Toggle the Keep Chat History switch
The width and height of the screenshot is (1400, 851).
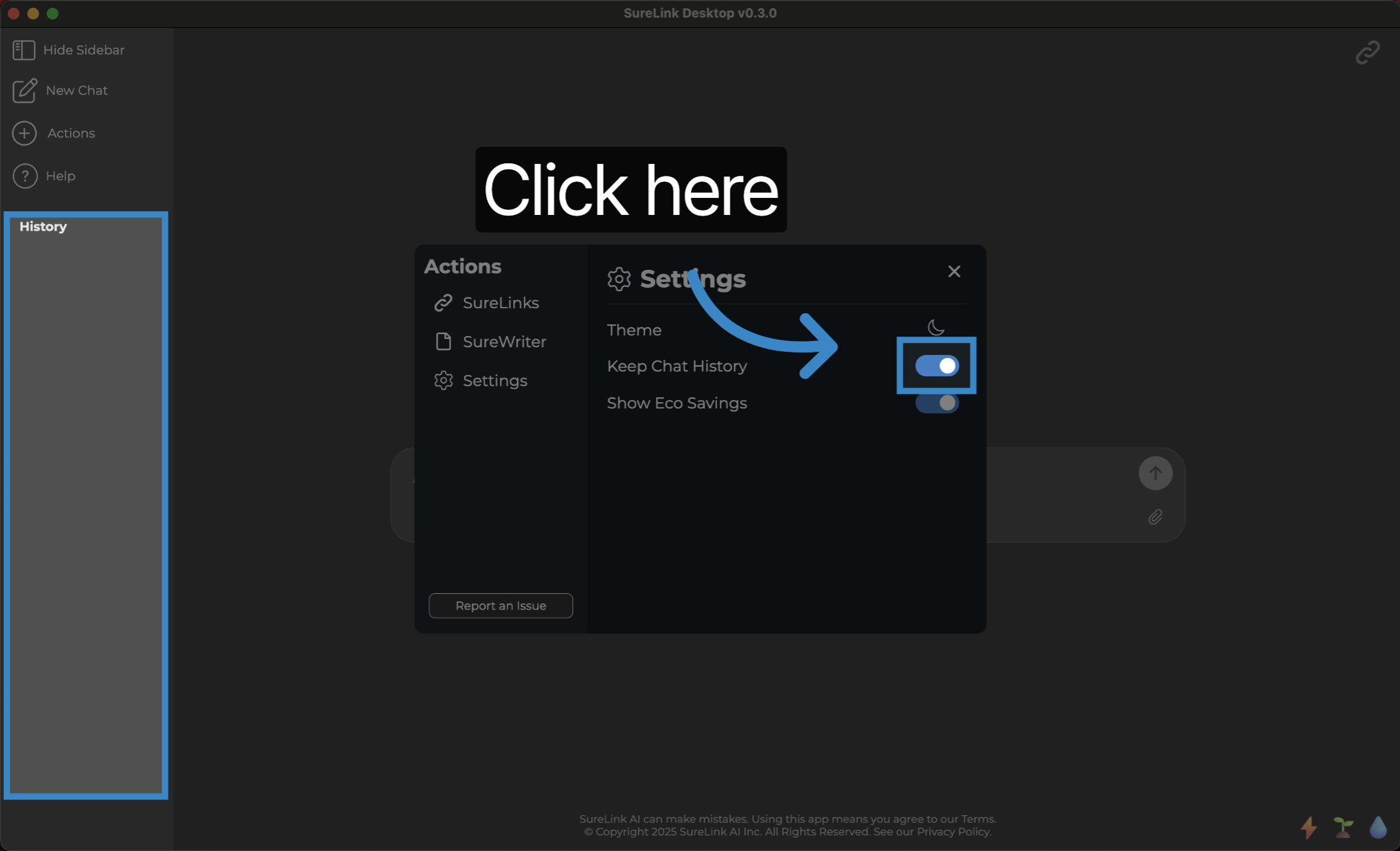click(x=937, y=366)
